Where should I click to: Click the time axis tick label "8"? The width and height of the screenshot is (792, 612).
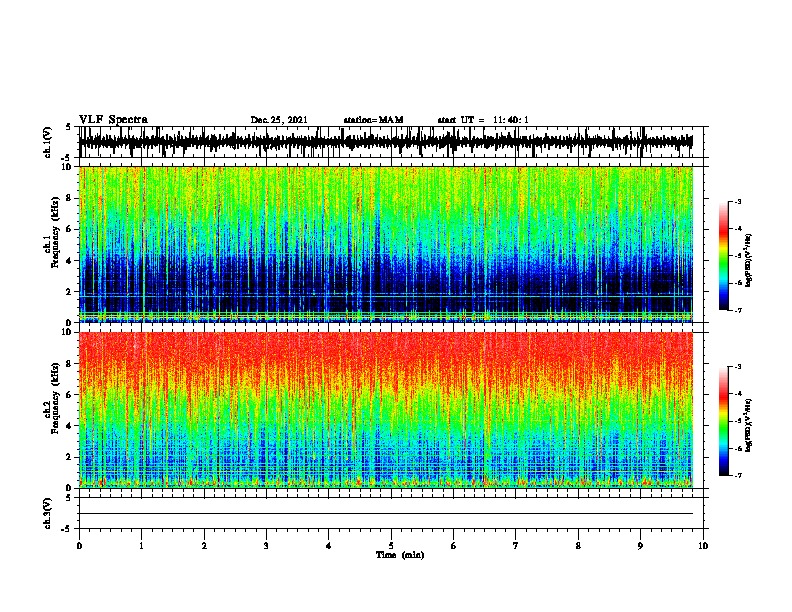[578, 546]
